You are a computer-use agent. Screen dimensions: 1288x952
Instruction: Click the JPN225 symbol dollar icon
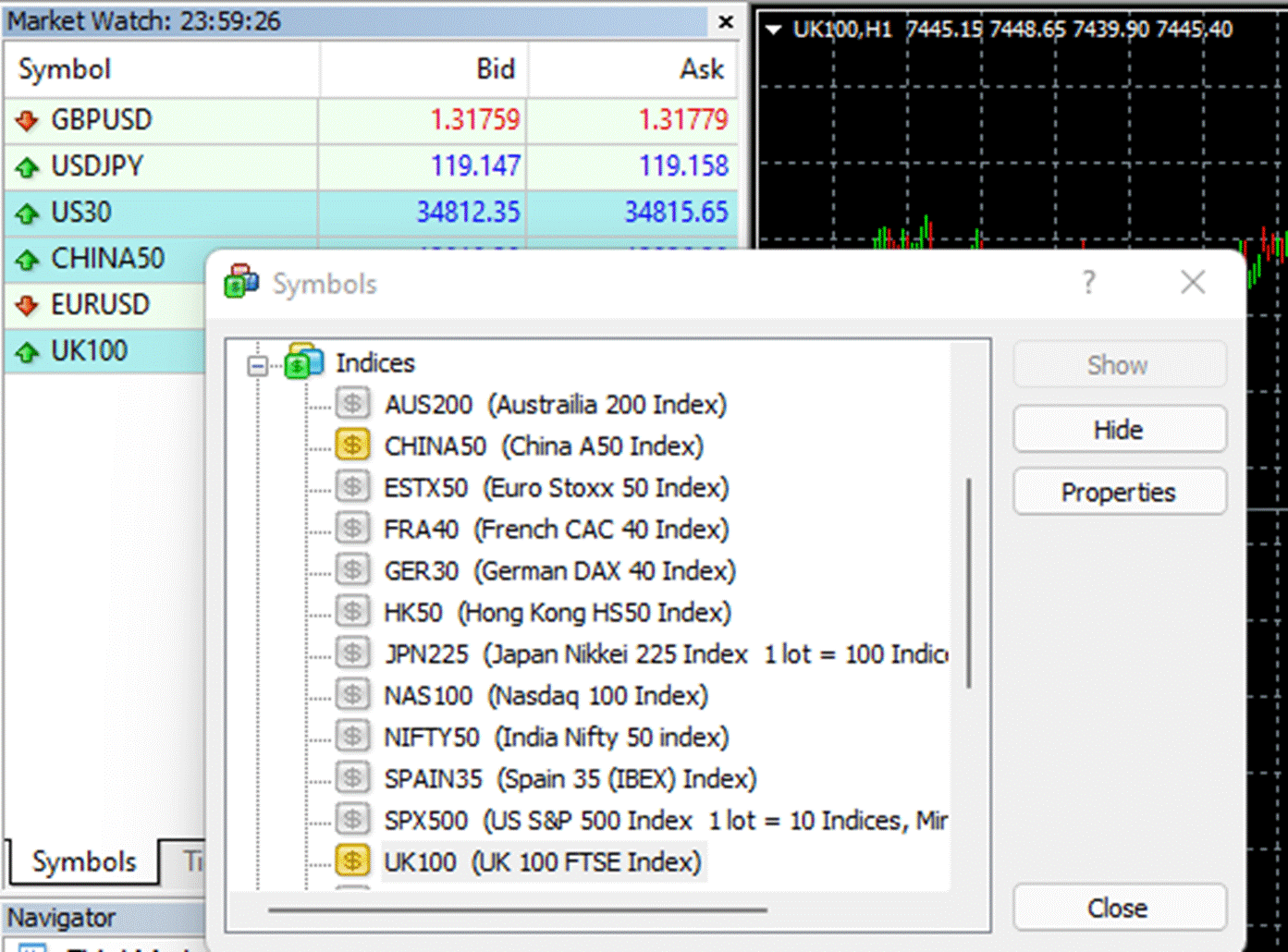tap(352, 653)
